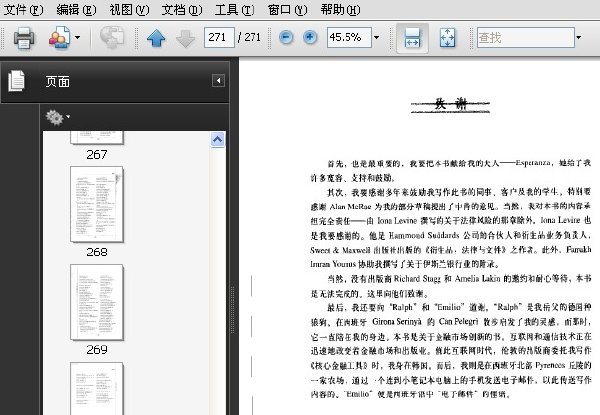The image size is (600, 415).
Task: Open the 文档(D) menu
Action: pos(182,10)
